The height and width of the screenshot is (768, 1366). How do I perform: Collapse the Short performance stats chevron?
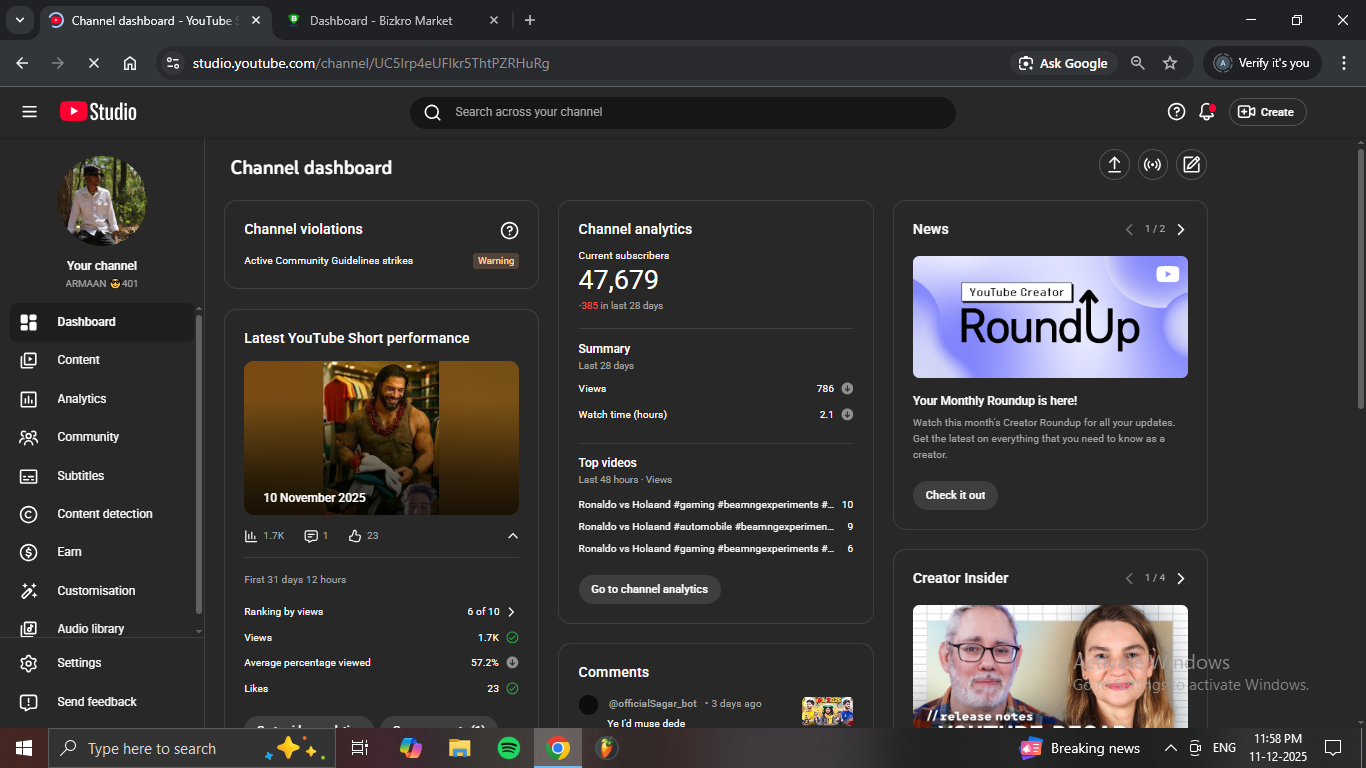pos(512,536)
